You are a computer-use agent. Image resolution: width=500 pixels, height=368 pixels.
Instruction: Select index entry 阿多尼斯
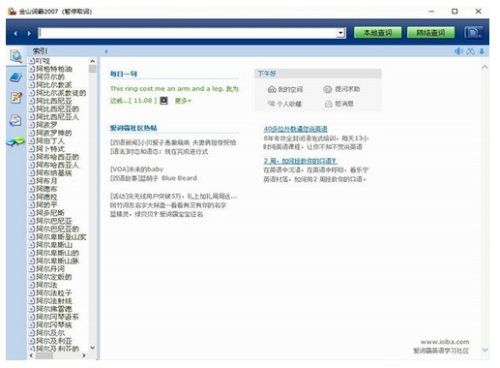tap(50, 213)
